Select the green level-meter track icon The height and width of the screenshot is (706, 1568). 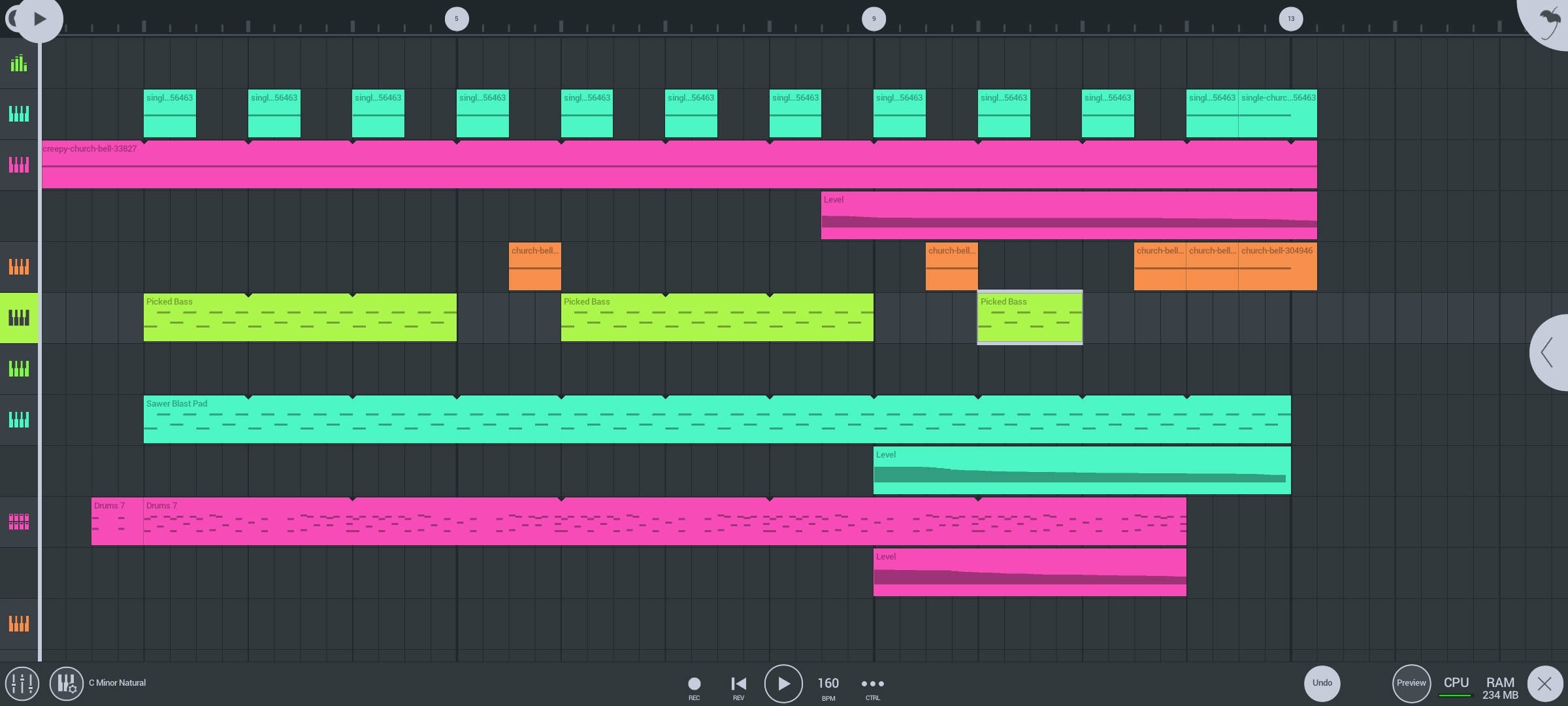[x=19, y=63]
